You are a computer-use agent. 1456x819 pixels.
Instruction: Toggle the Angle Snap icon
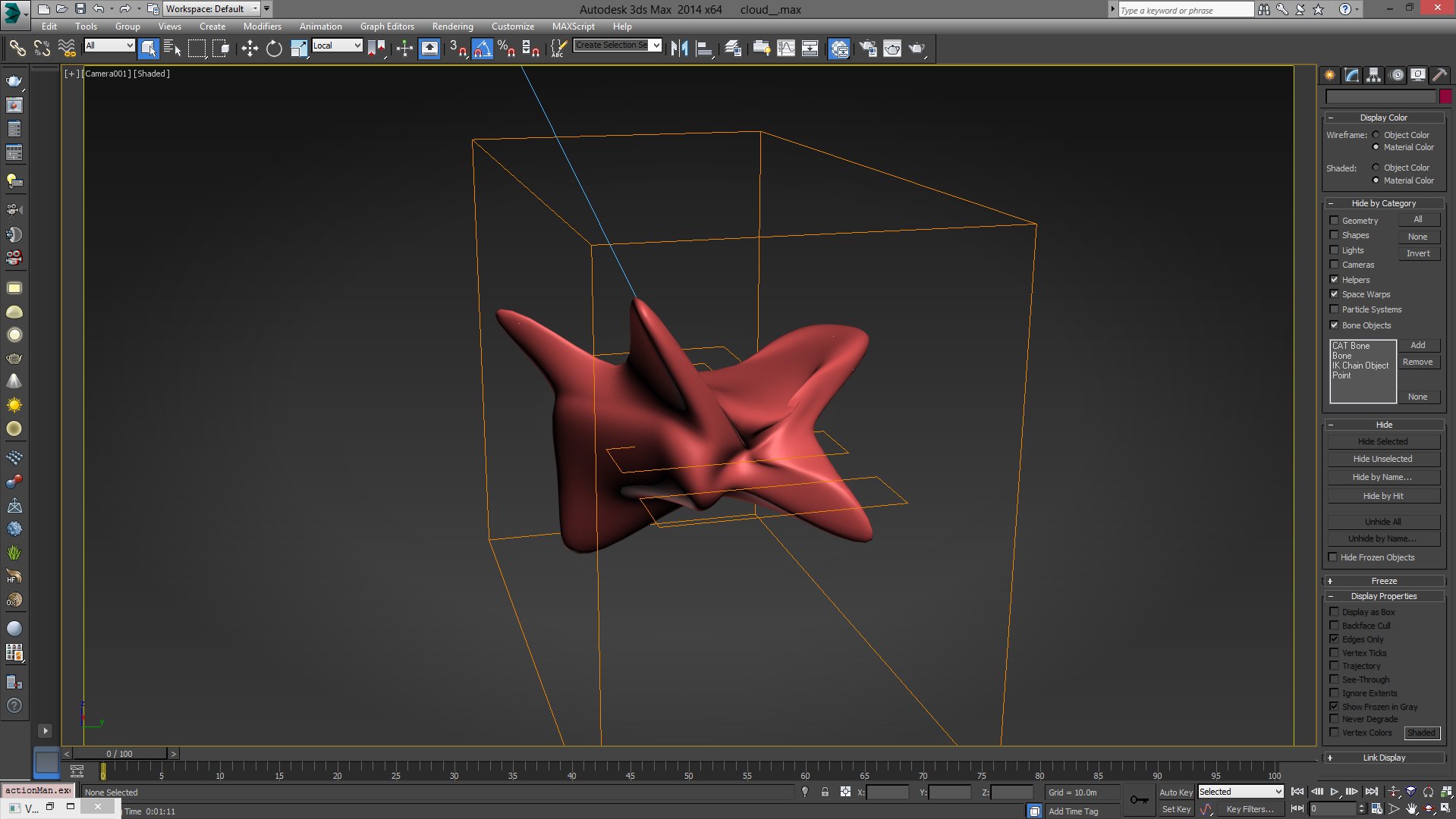coord(482,49)
